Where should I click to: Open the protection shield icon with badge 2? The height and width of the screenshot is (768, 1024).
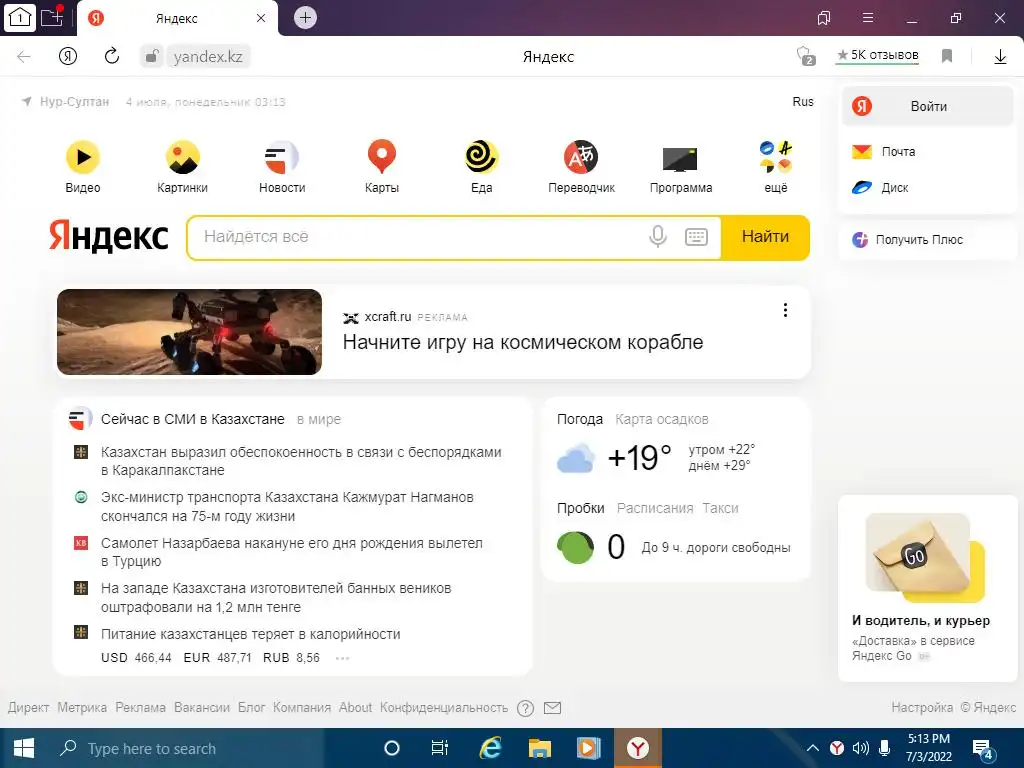coord(806,56)
